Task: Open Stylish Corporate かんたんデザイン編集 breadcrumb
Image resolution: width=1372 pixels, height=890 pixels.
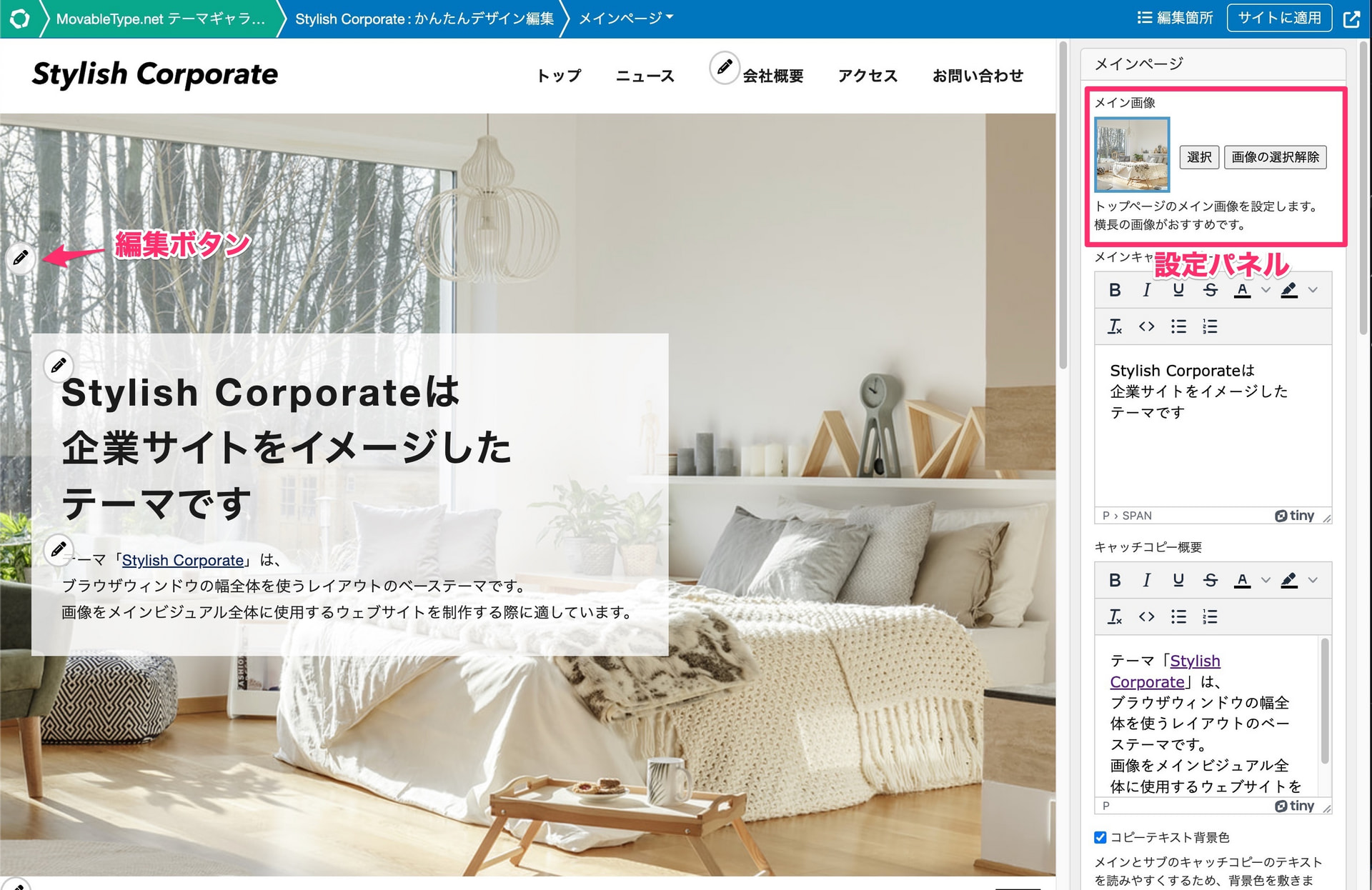Action: [x=424, y=19]
